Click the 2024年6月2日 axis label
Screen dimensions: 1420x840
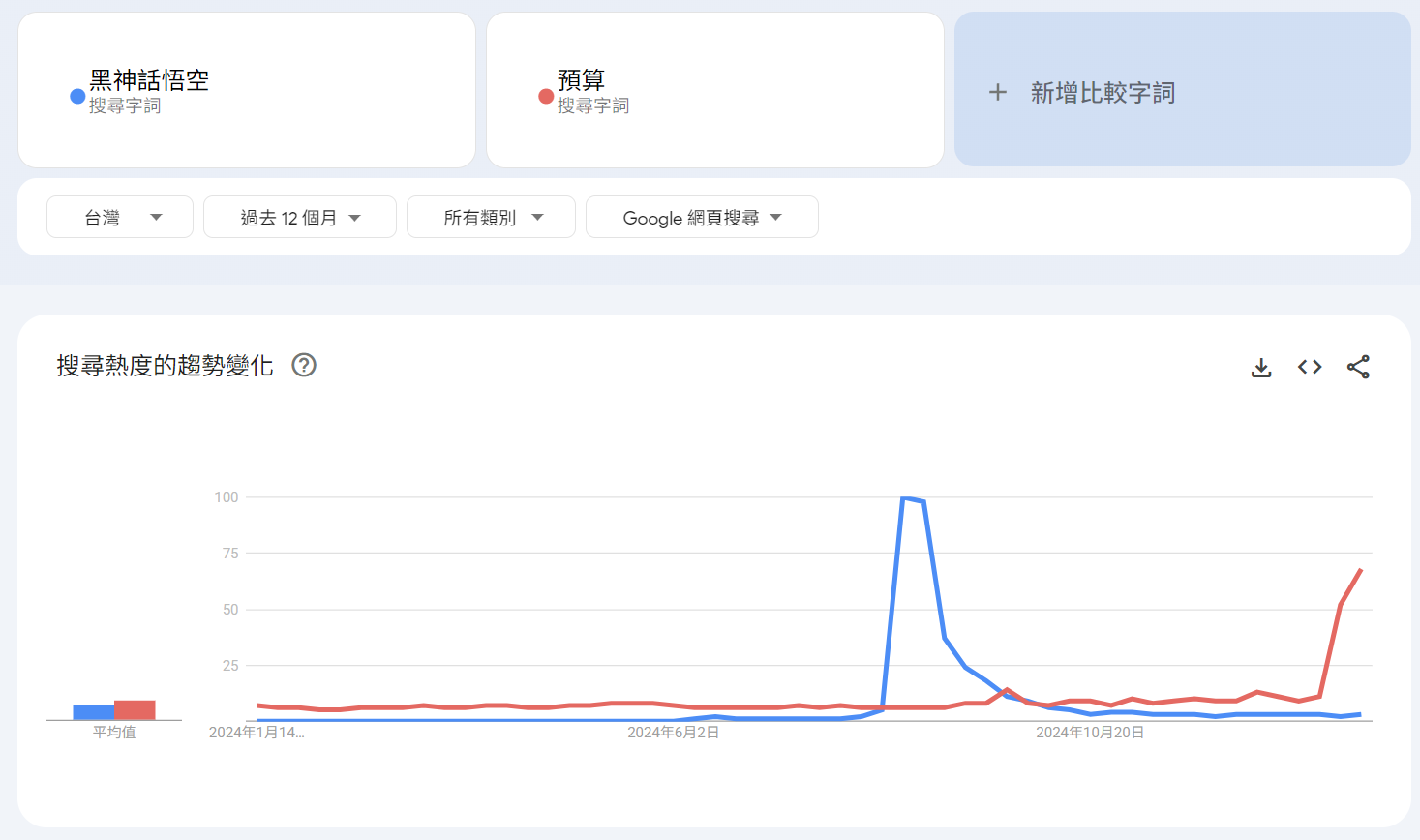[674, 733]
